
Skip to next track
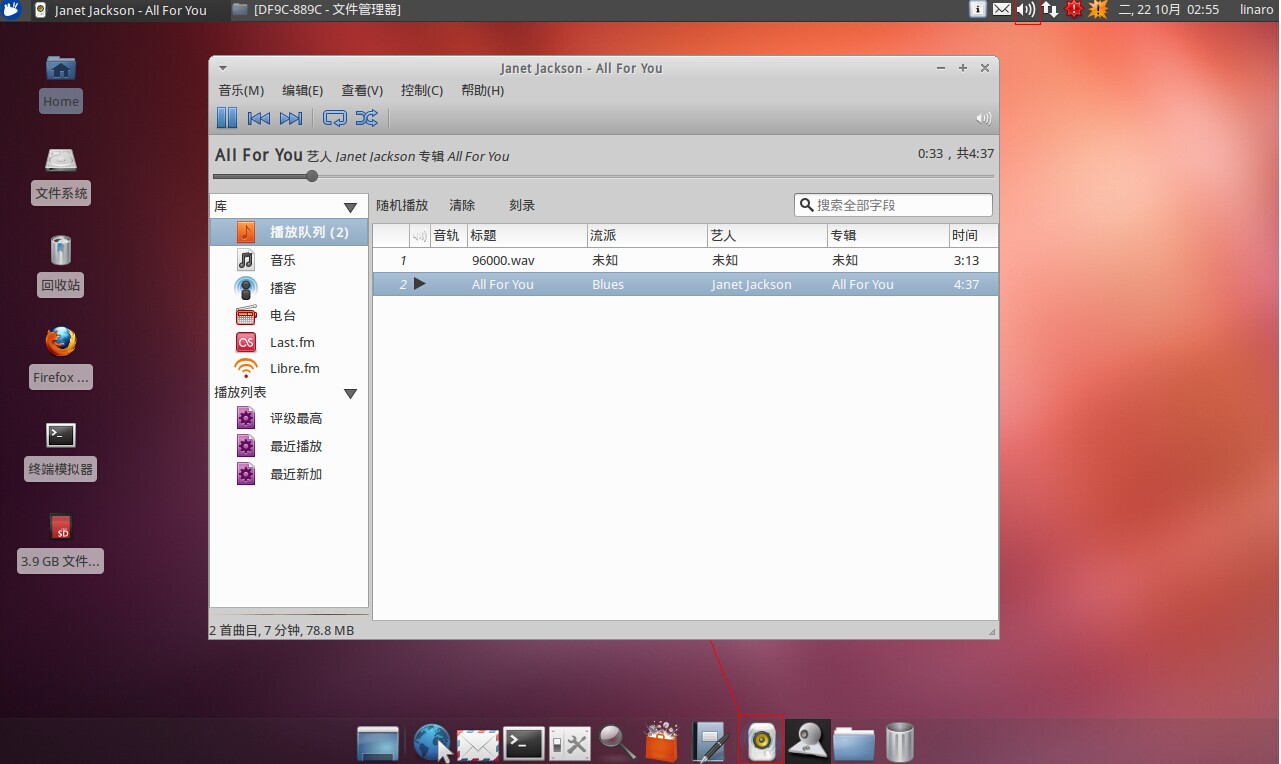coord(291,118)
